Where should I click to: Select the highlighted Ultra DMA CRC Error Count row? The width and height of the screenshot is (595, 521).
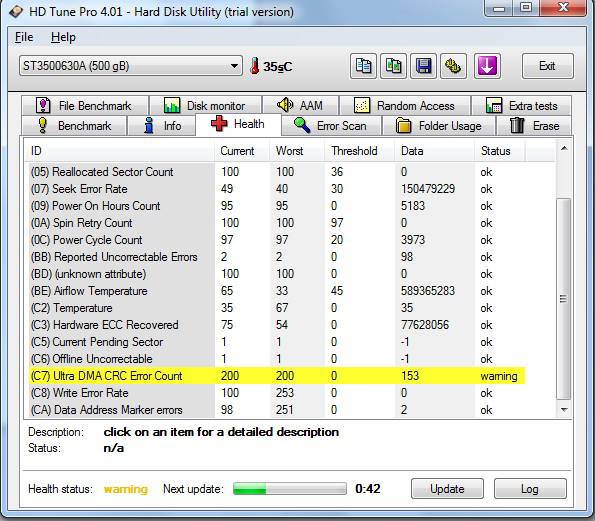[277, 376]
